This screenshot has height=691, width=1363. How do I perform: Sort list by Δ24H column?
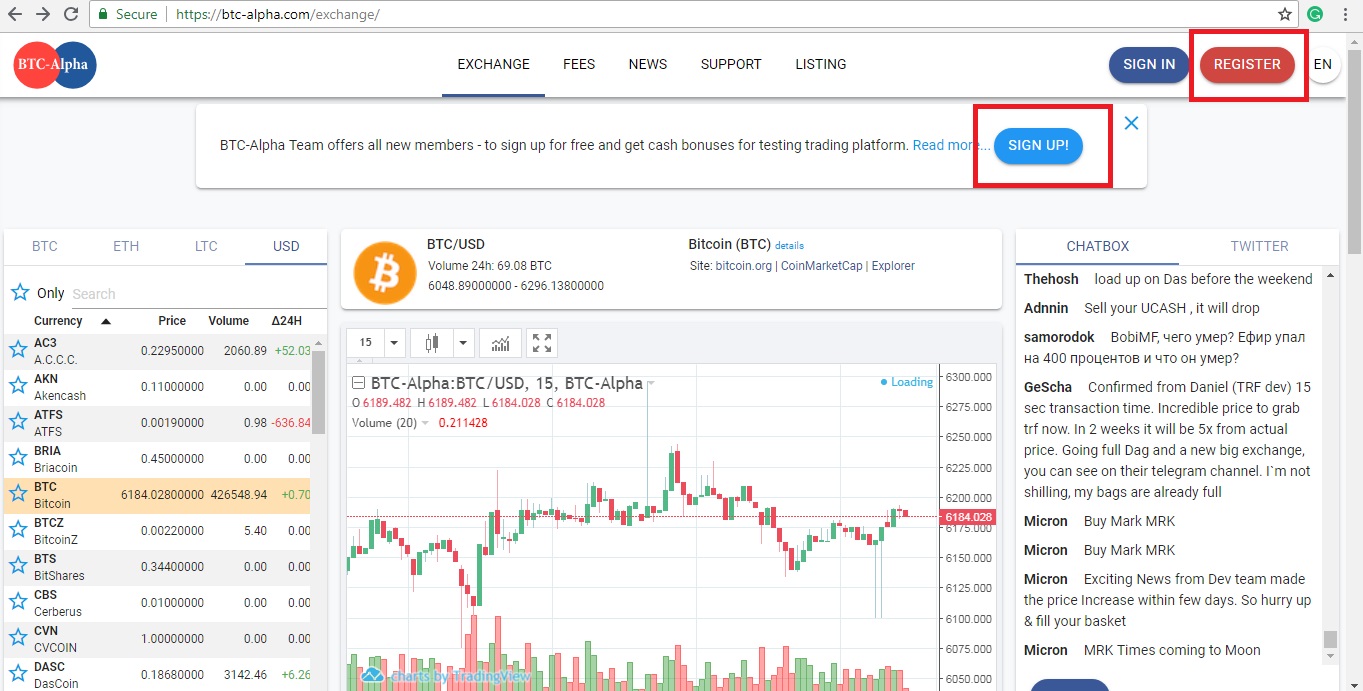[286, 321]
